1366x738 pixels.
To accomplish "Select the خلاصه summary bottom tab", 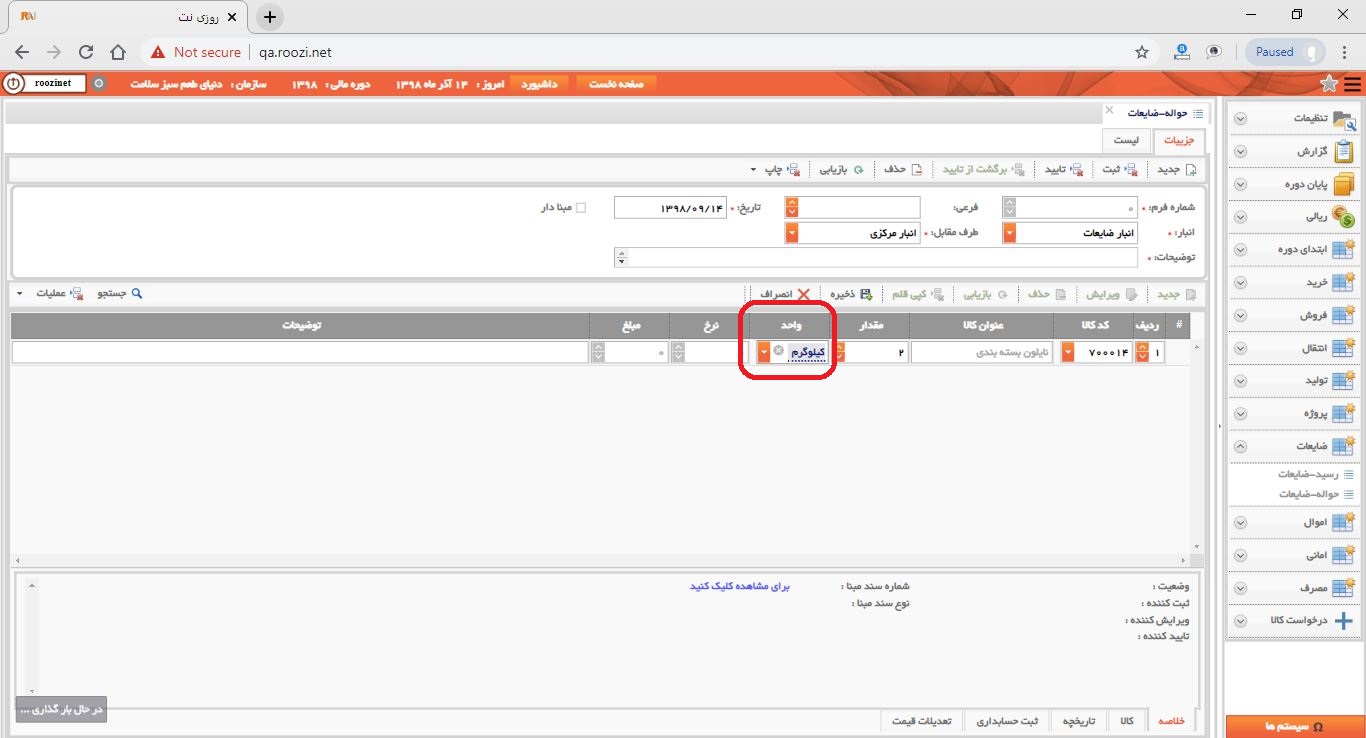I will [1171, 721].
